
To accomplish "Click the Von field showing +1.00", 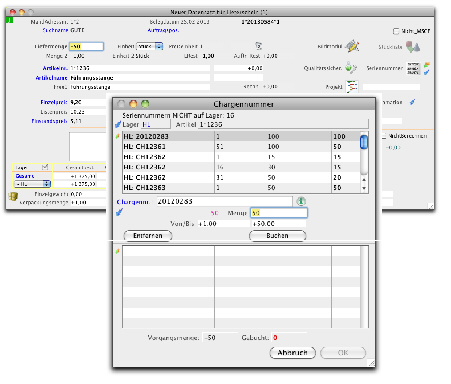I will pyautogui.click(x=223, y=224).
